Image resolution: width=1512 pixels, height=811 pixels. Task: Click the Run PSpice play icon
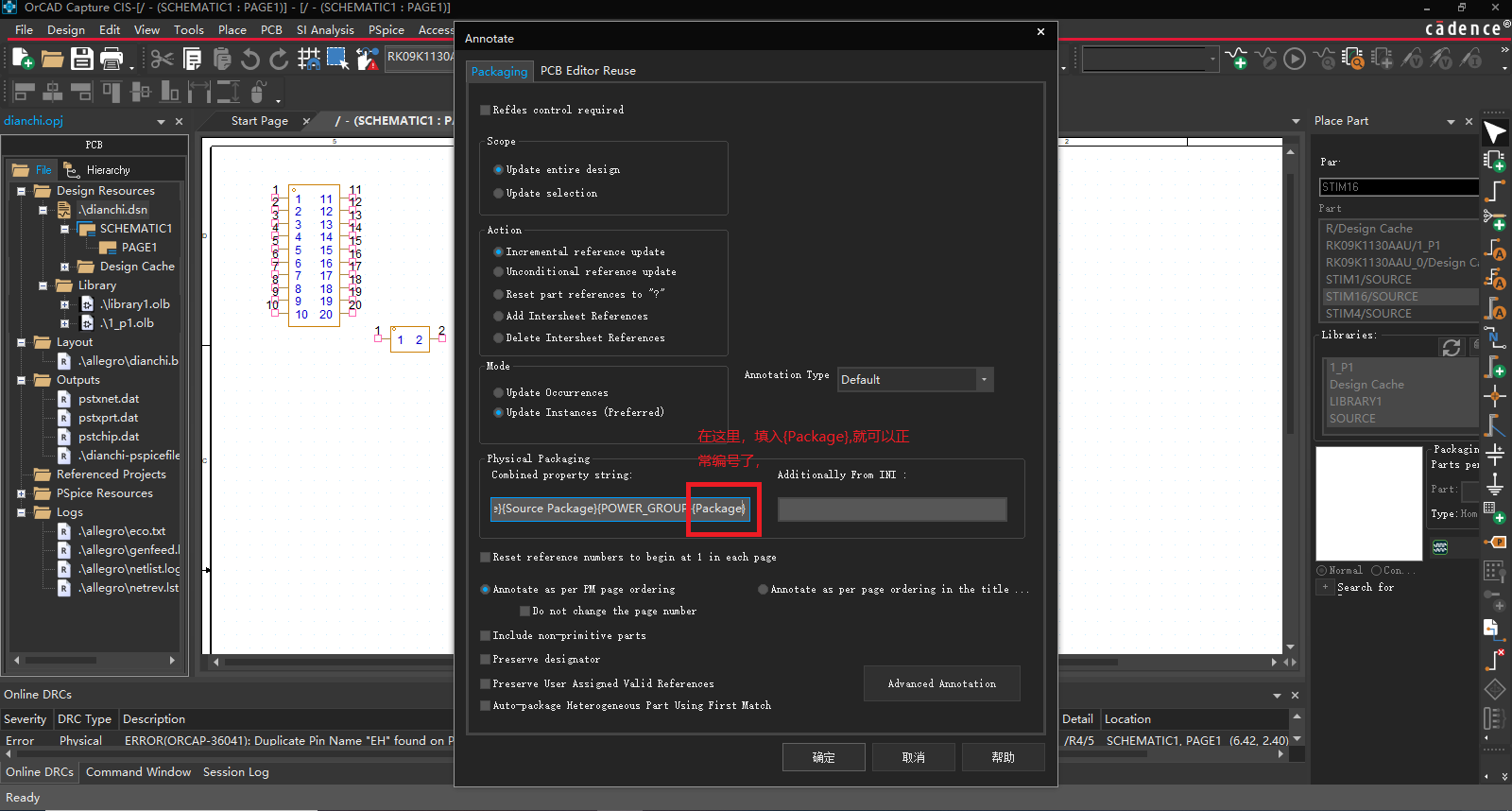point(1295,59)
